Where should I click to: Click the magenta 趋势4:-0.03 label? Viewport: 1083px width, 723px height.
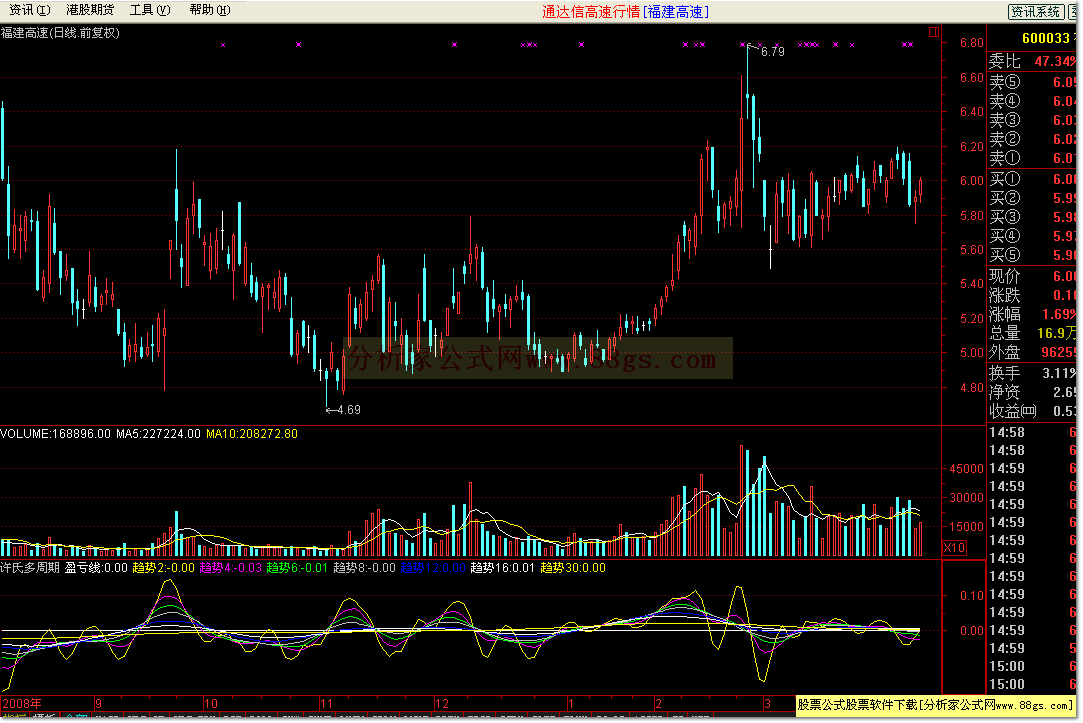pyautogui.click(x=231, y=568)
